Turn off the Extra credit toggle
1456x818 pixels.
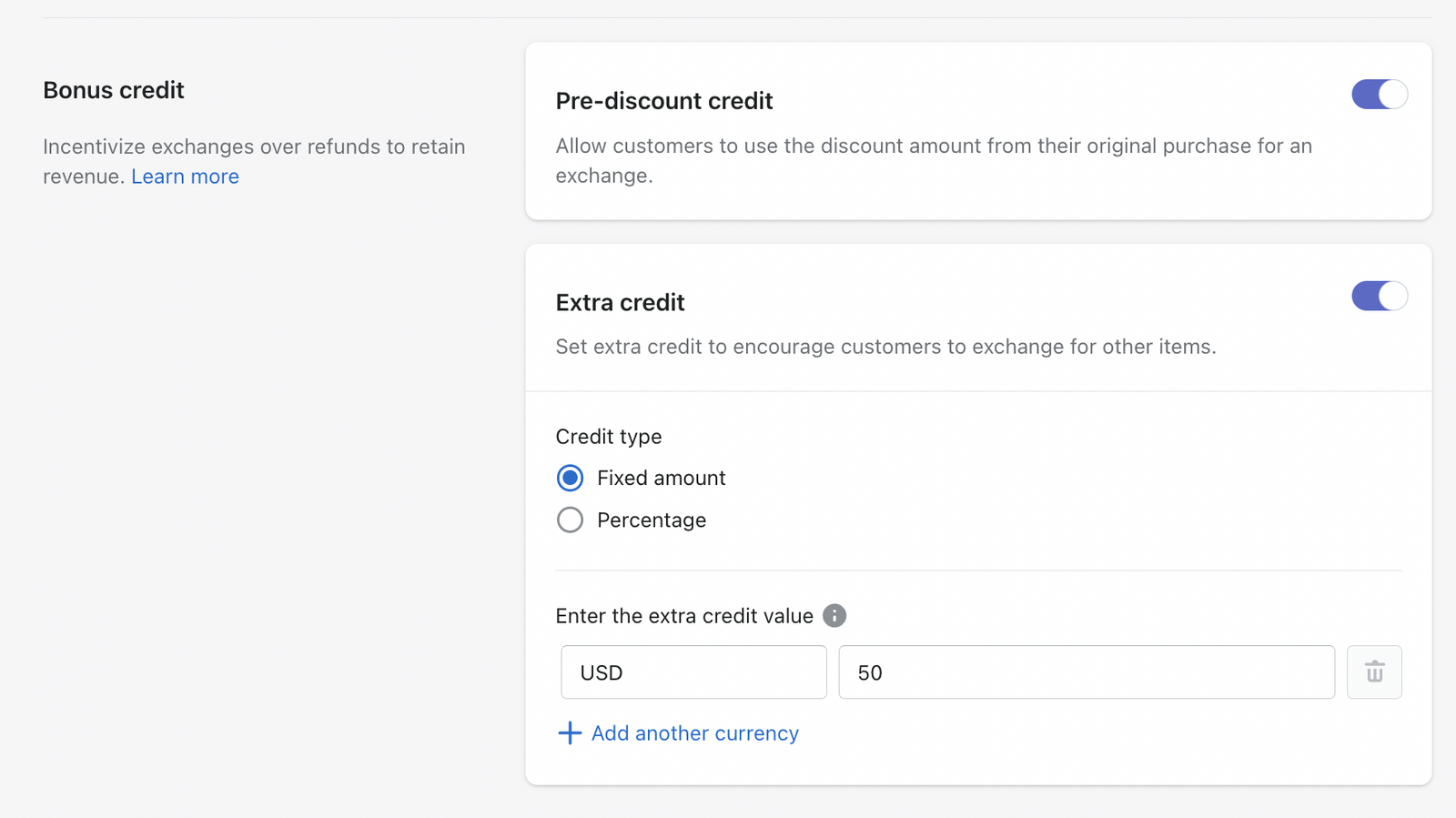(1379, 297)
